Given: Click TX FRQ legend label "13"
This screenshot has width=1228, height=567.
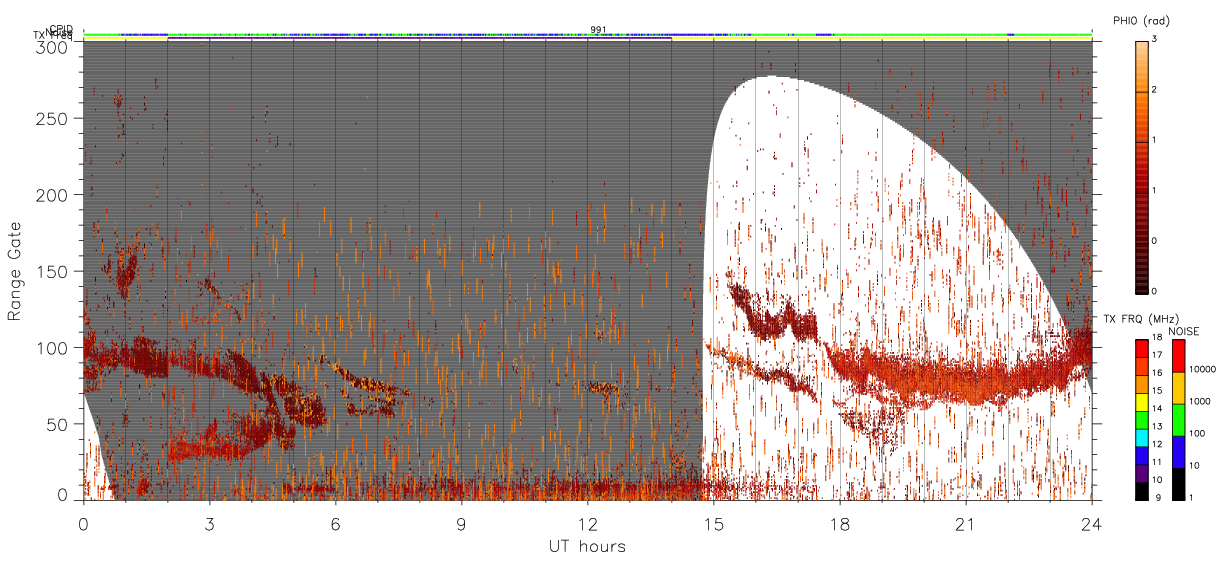Looking at the screenshot, I should 1156,426.
